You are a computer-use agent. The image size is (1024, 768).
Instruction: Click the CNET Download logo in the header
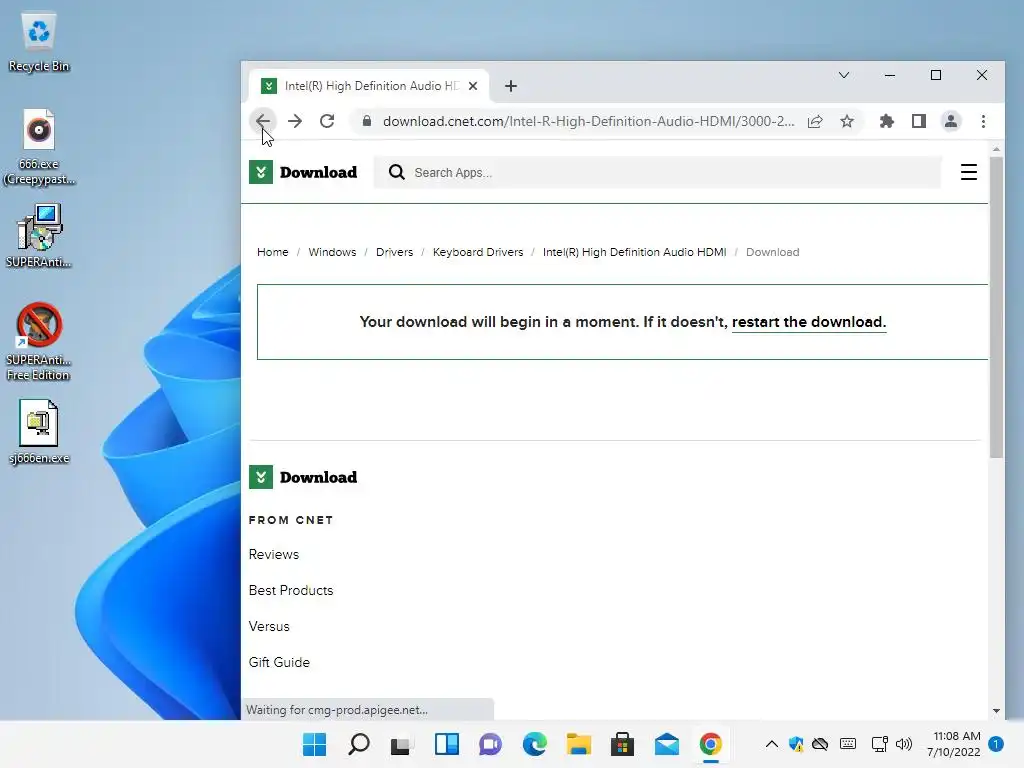[x=303, y=172]
